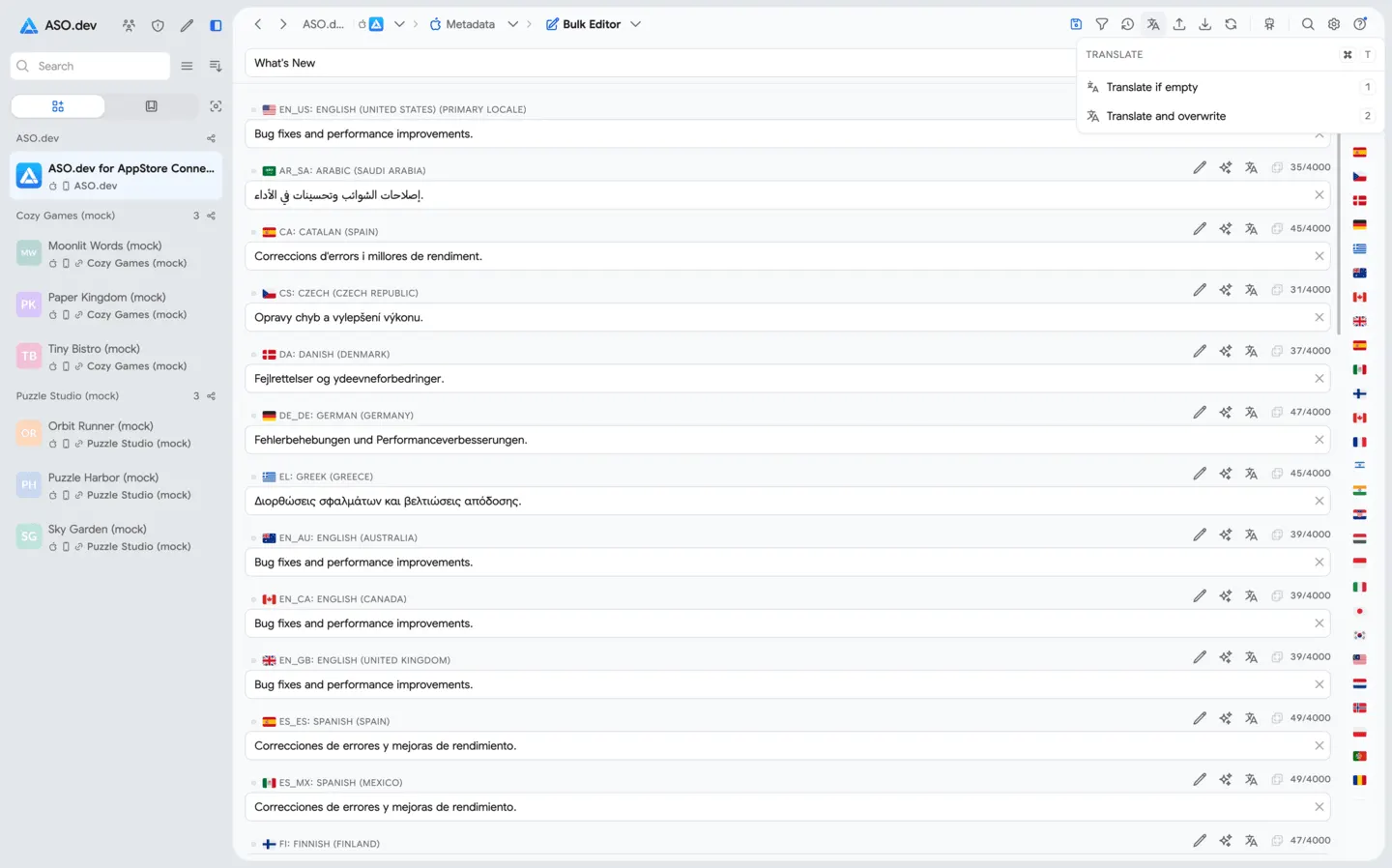
Task: Click the upload arrow icon
Action: pyautogui.click(x=1179, y=24)
